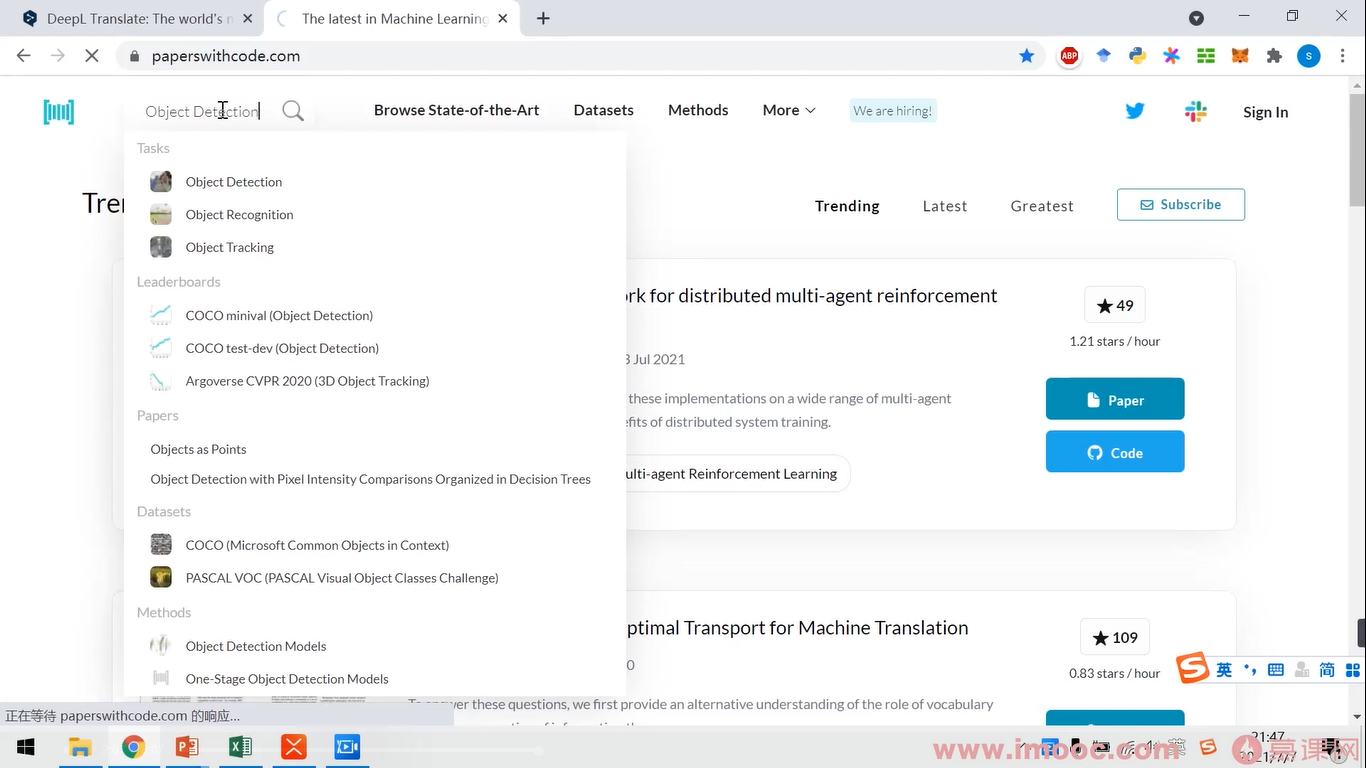Open File Explorer from taskbar
The height and width of the screenshot is (768, 1366).
coord(80,747)
